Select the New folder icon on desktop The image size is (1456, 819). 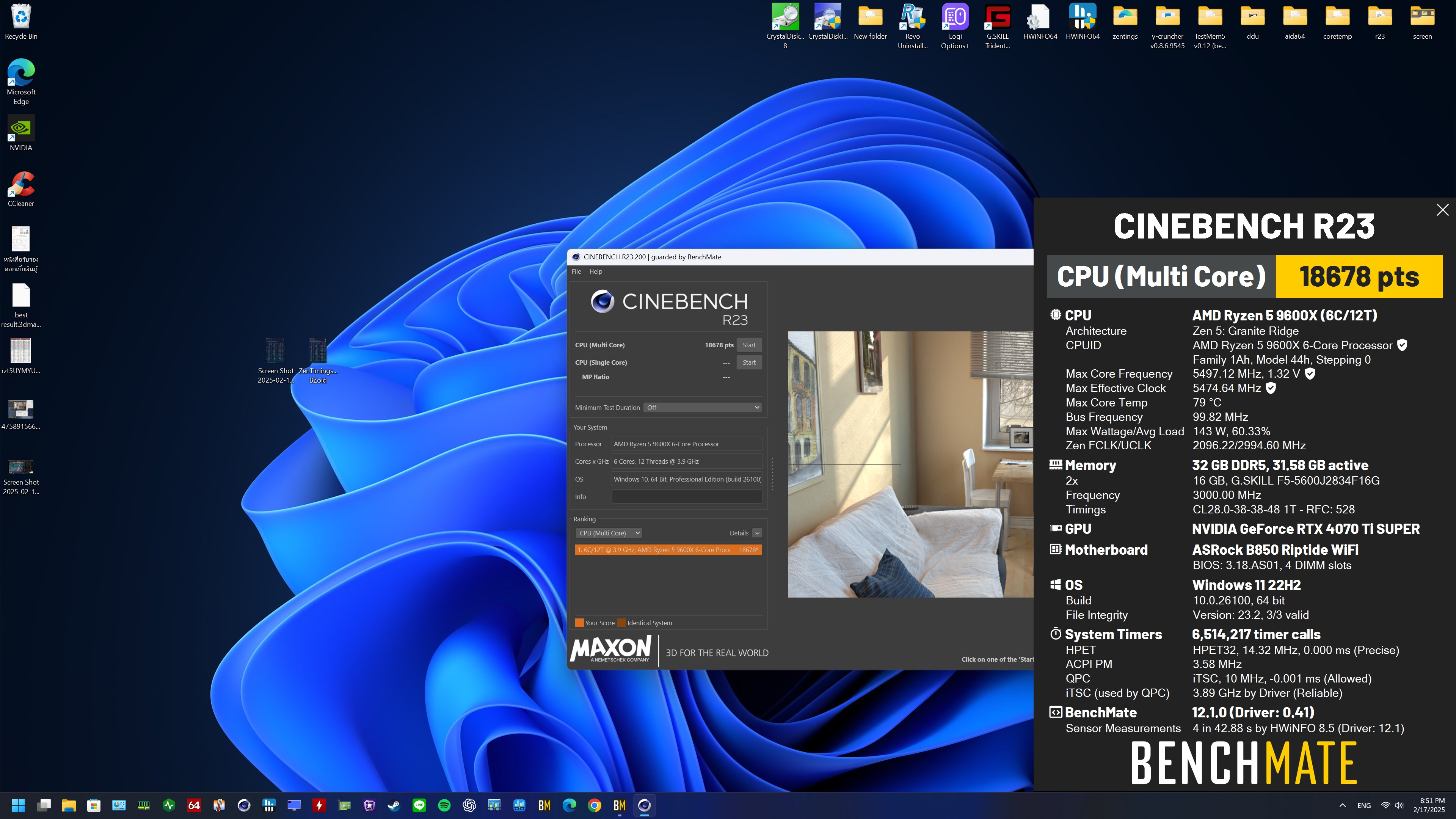(x=870, y=22)
